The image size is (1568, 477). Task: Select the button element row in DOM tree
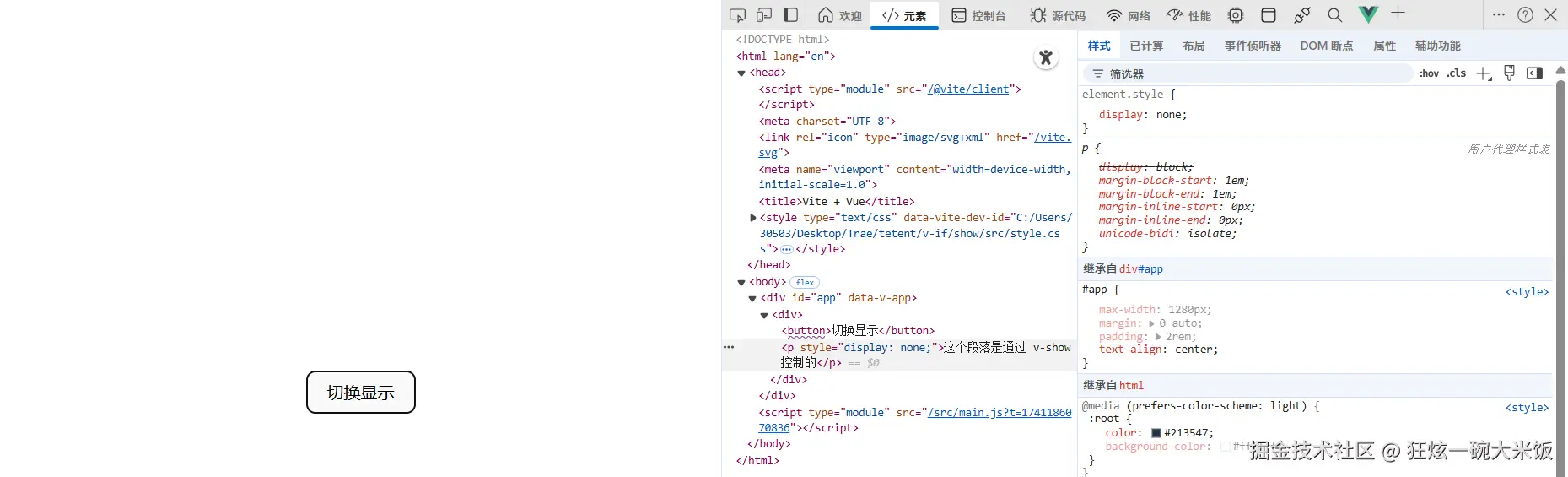point(858,331)
